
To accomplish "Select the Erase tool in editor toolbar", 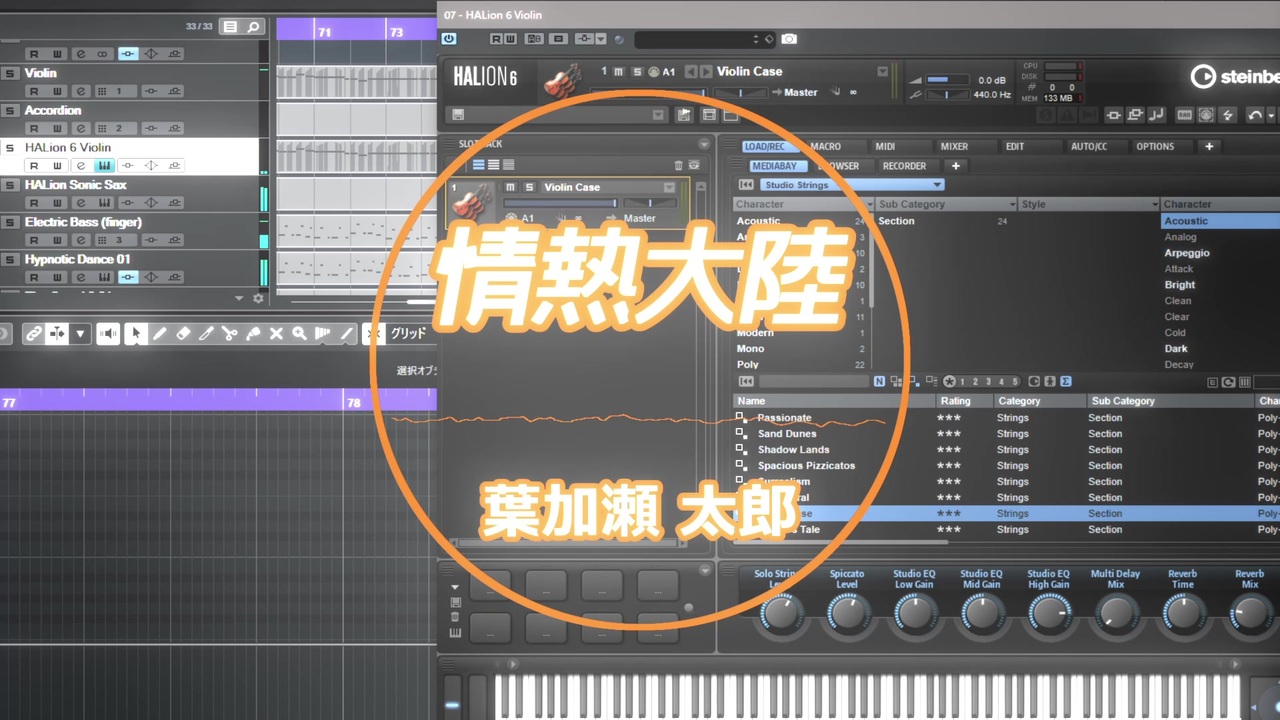I will [183, 334].
